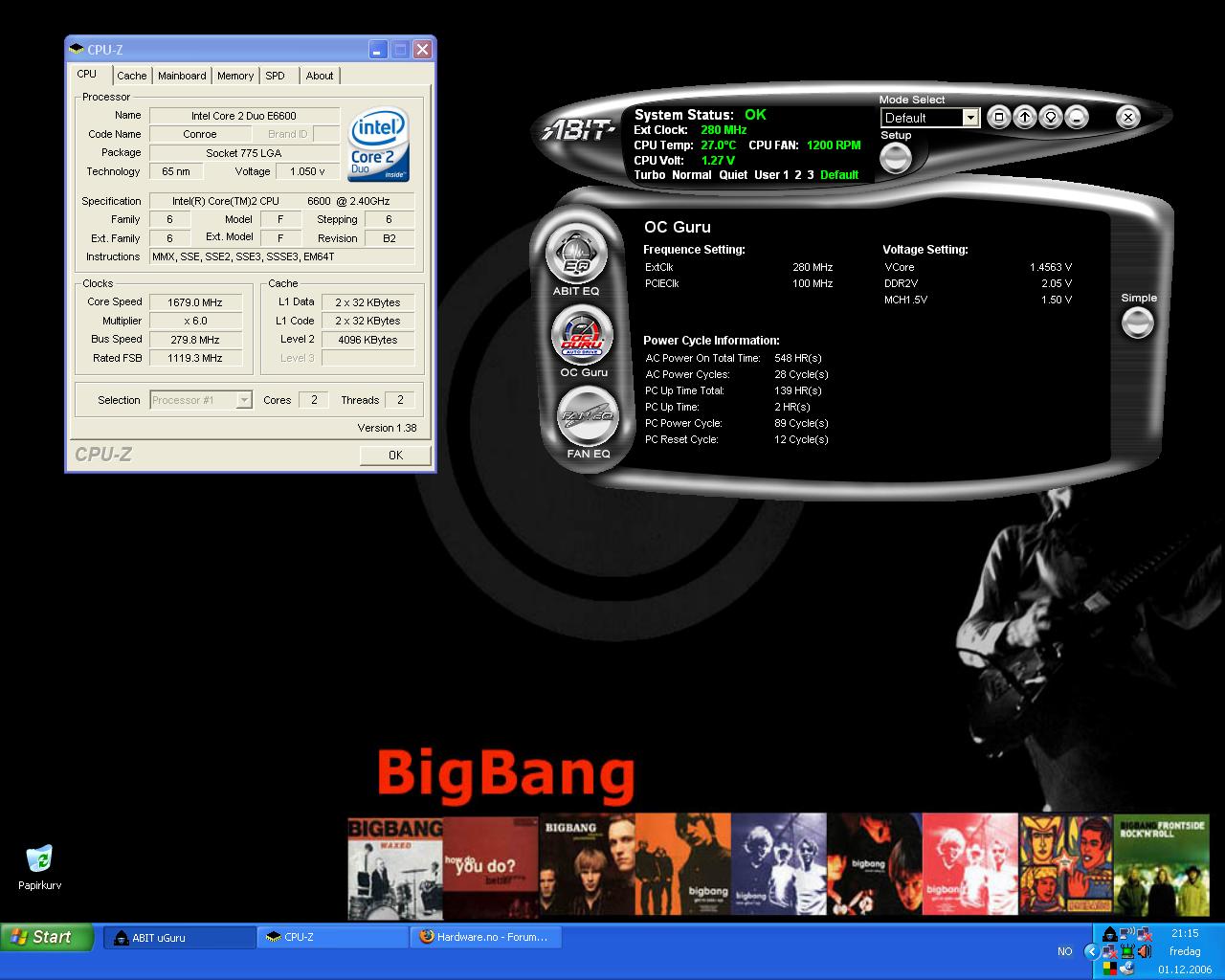Click the ExtClk value 280 MHz in OC Guru
1225x980 pixels.
[x=813, y=268]
